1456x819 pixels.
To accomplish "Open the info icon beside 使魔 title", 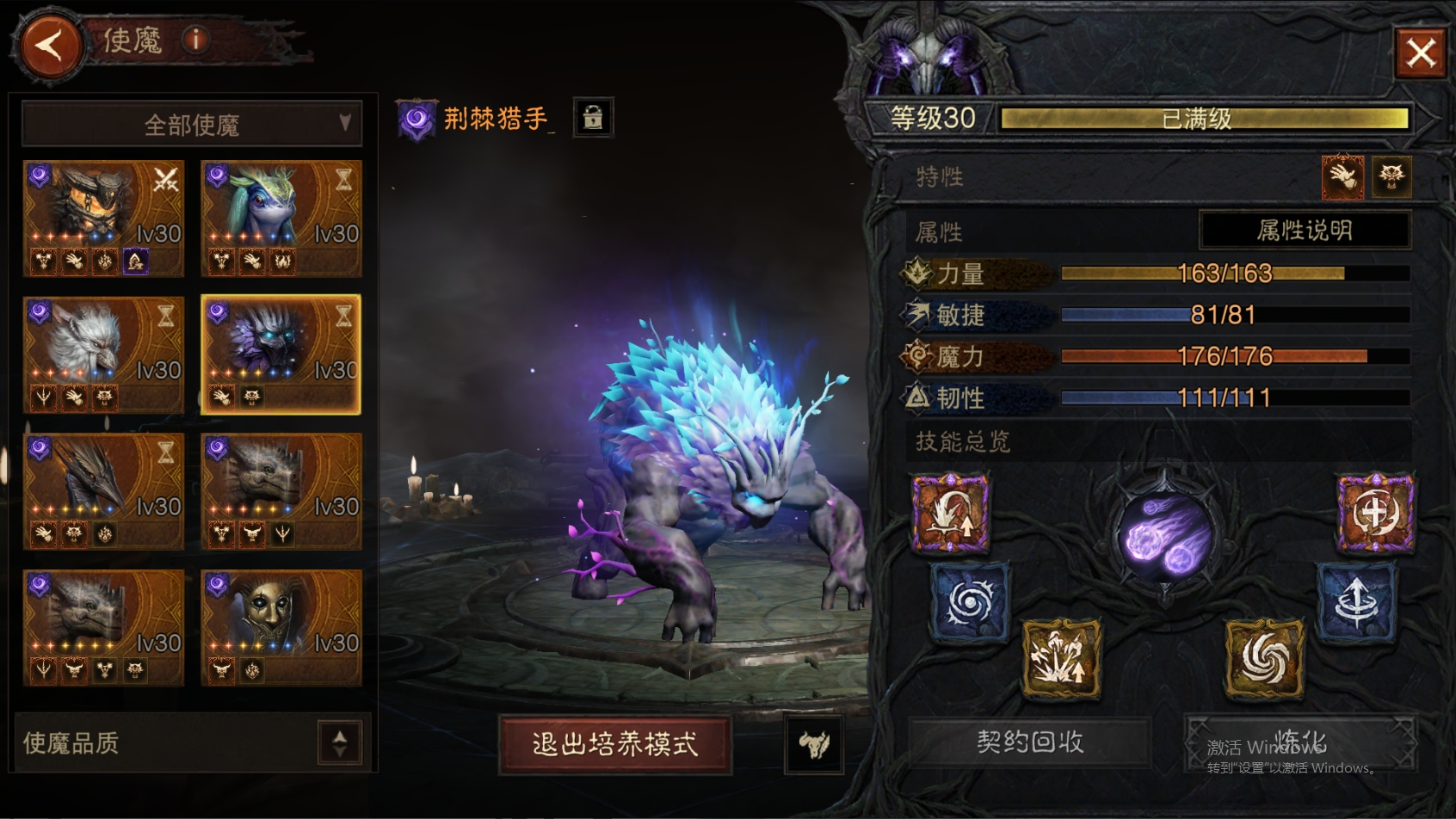I will point(196,40).
